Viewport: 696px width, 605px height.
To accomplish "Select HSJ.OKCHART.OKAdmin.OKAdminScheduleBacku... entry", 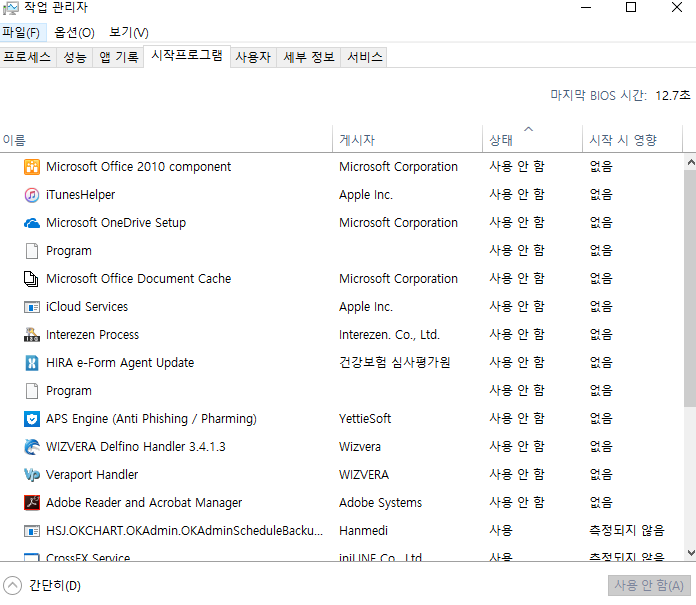I will pyautogui.click(x=185, y=530).
